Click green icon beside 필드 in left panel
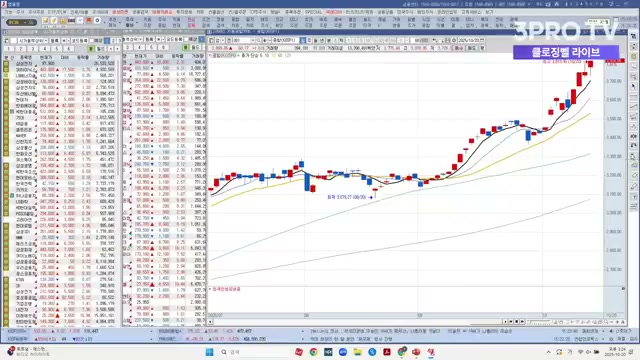 click(x=91, y=49)
